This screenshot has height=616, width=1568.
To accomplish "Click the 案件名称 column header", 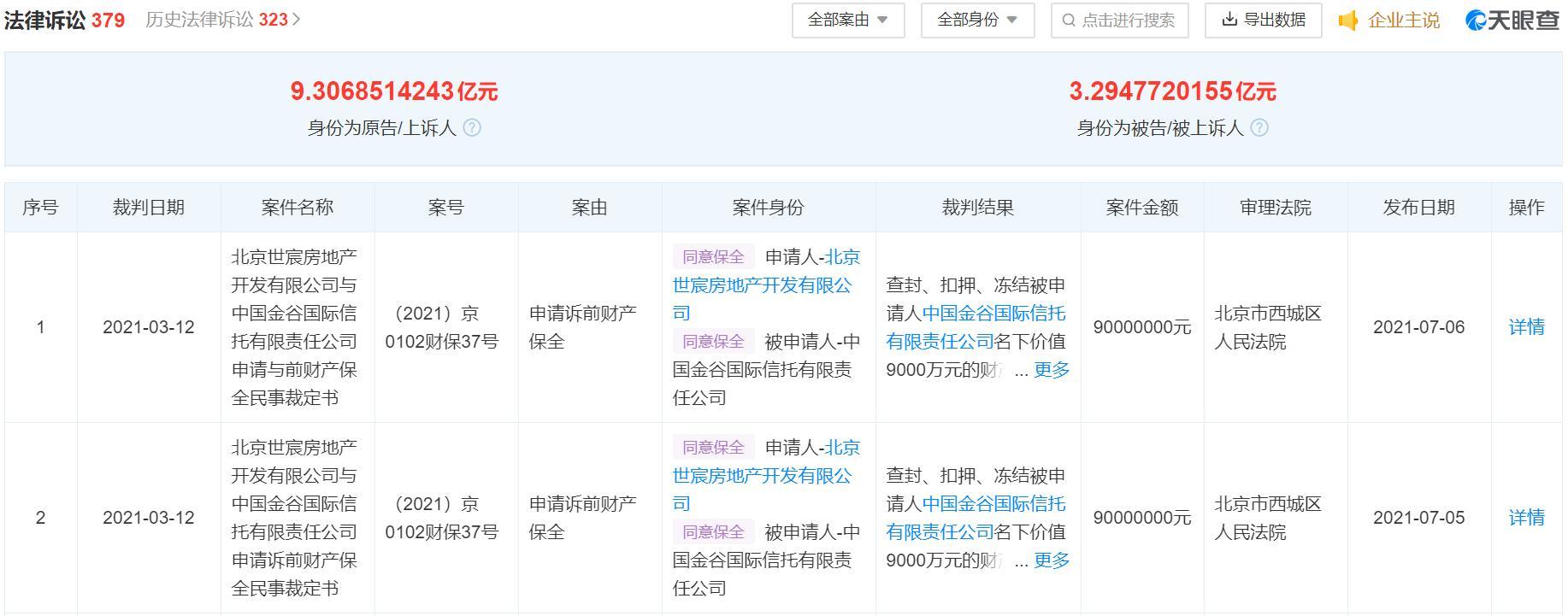I will 298,208.
